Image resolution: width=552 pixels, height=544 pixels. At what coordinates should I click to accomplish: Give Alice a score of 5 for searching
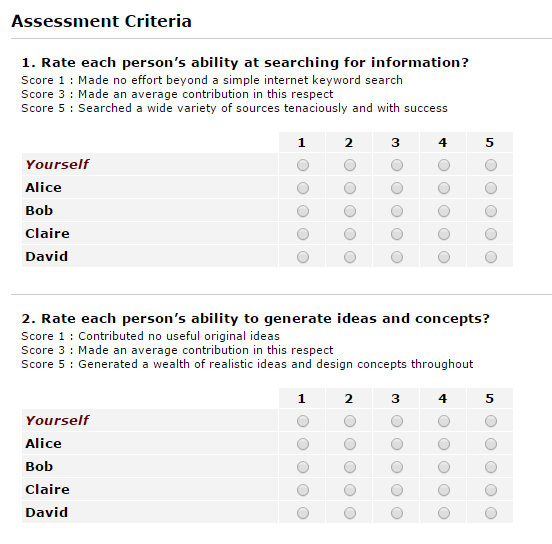point(491,188)
